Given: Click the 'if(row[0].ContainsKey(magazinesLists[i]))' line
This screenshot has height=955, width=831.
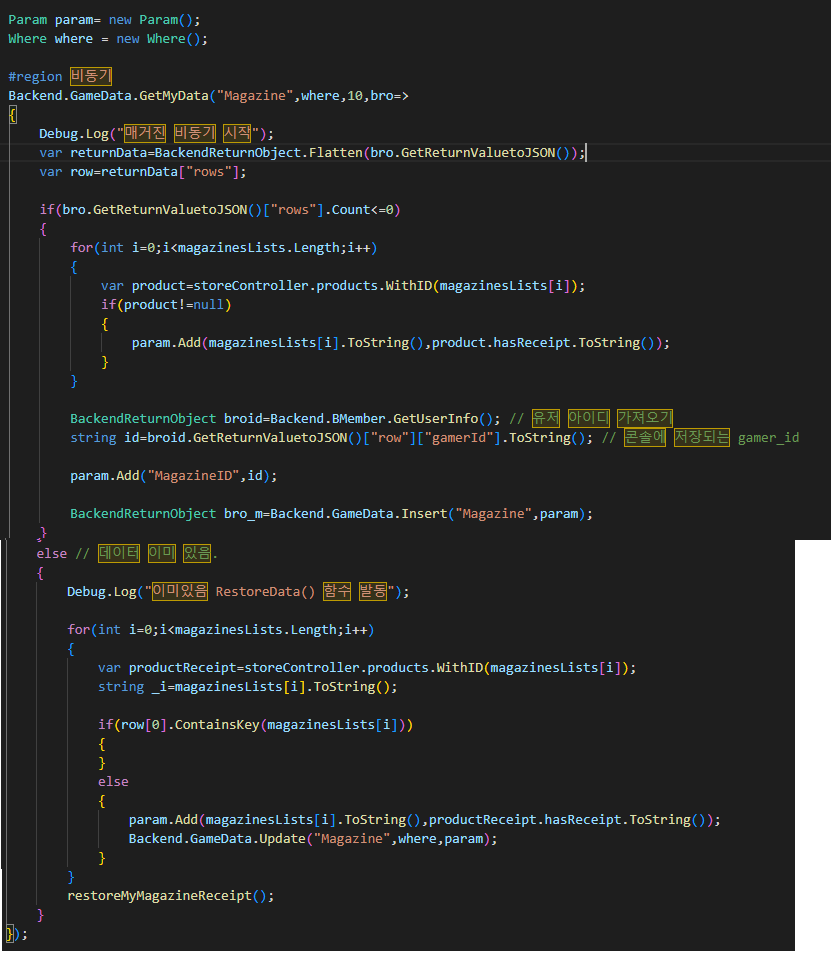Looking at the screenshot, I should (256, 725).
